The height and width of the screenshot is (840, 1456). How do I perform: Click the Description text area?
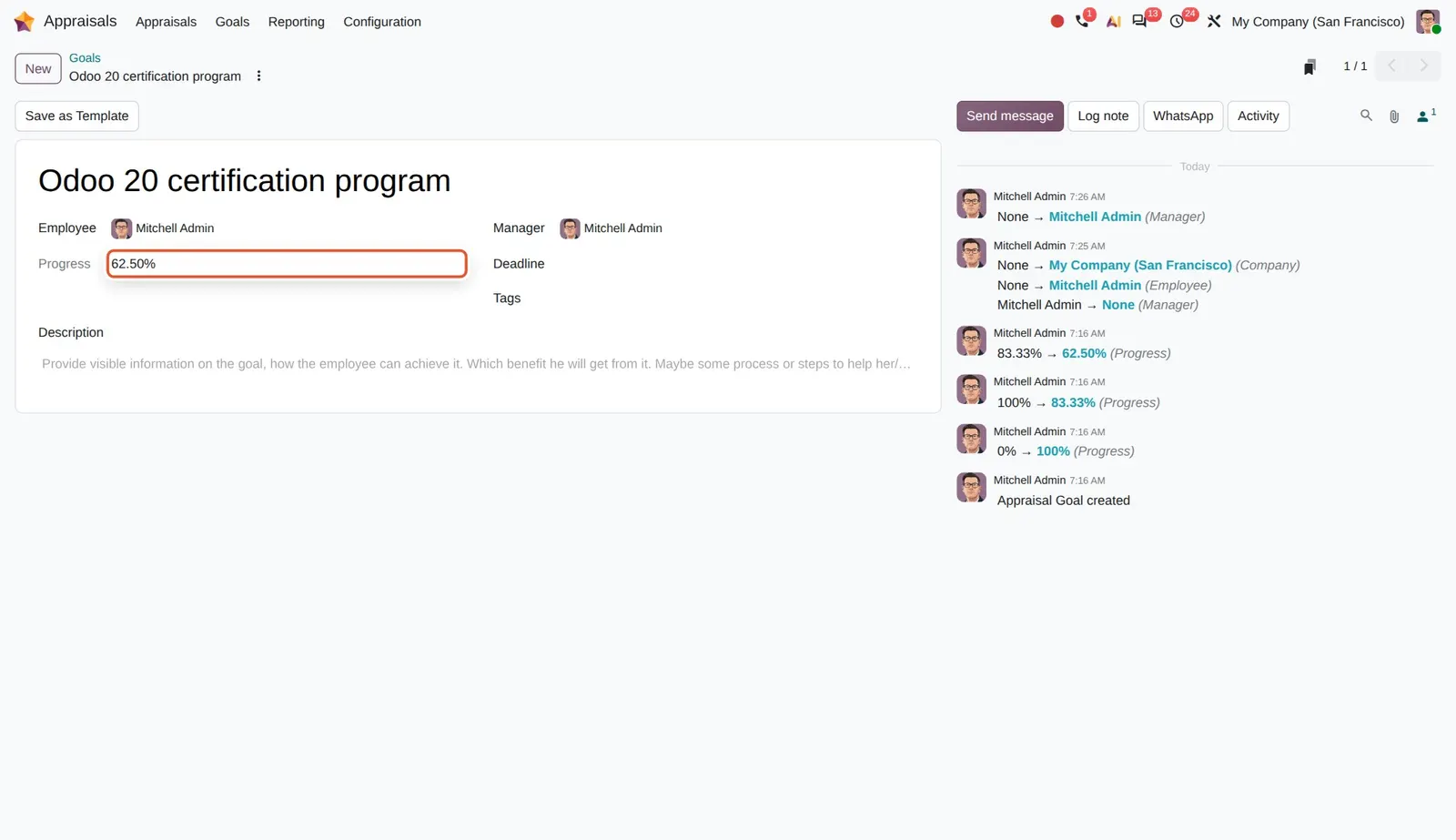478,364
